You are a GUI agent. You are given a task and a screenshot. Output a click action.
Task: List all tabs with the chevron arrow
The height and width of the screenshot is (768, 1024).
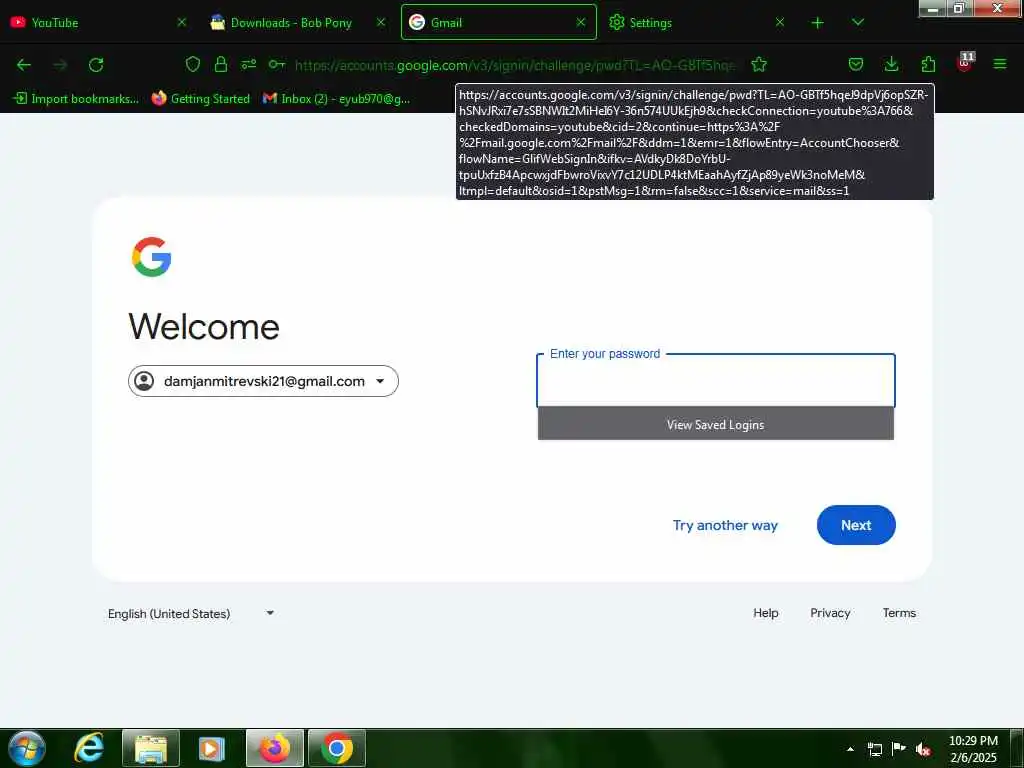coord(858,22)
